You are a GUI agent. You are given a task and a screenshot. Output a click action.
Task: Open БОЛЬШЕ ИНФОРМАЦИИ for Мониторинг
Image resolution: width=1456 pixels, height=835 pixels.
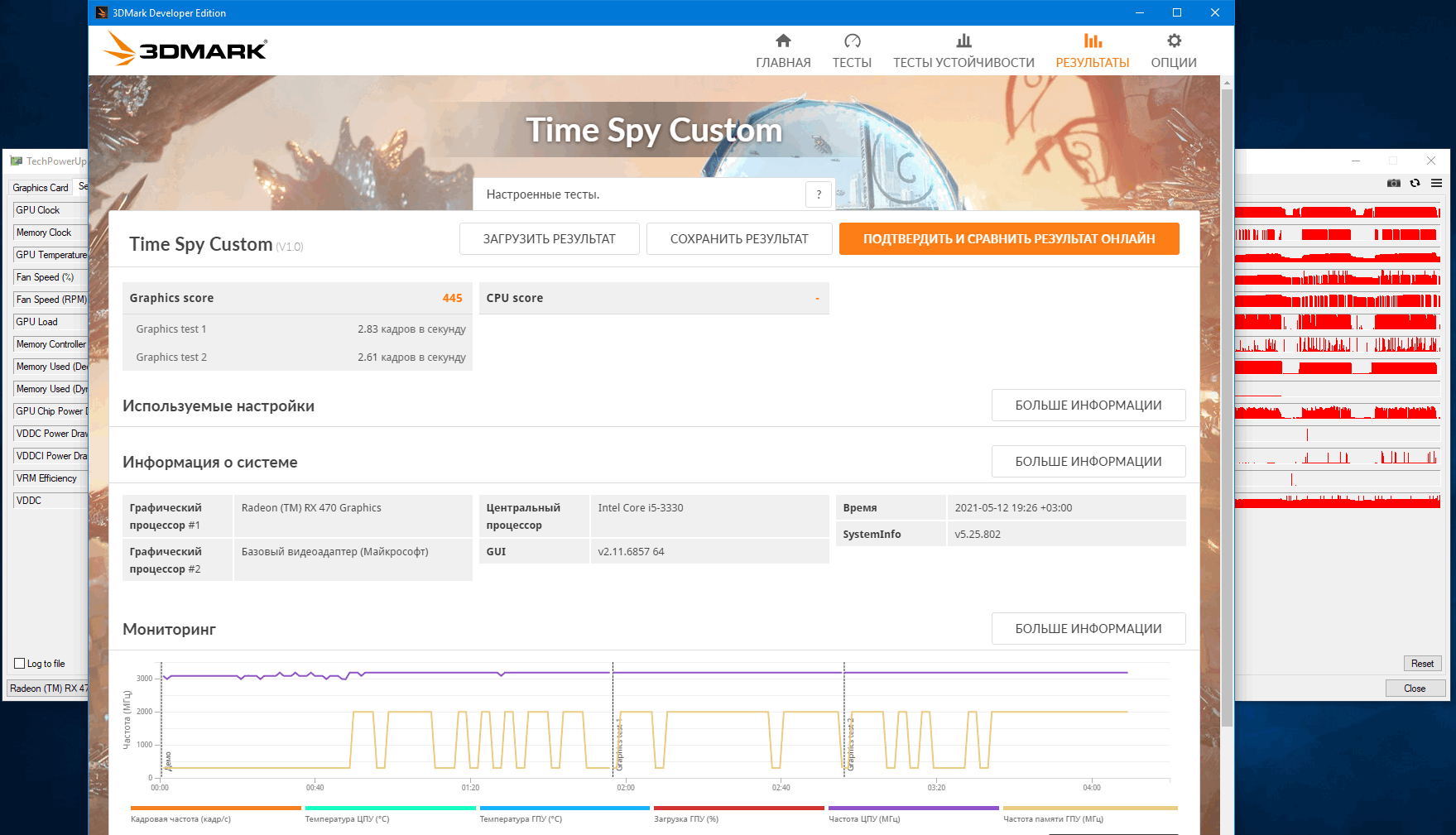(1088, 629)
